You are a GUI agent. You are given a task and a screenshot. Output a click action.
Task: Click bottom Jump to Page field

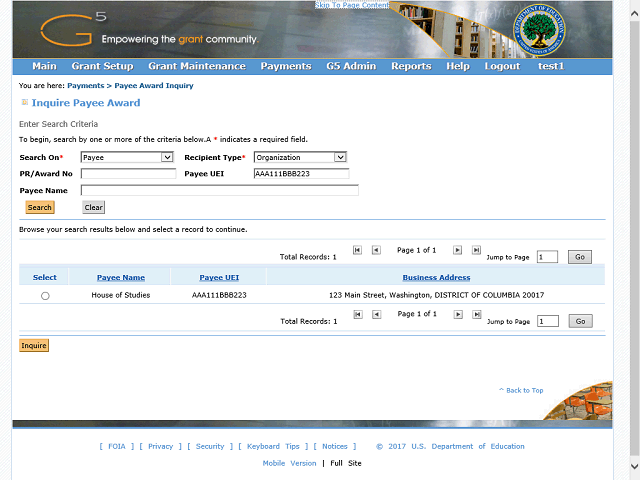(548, 321)
